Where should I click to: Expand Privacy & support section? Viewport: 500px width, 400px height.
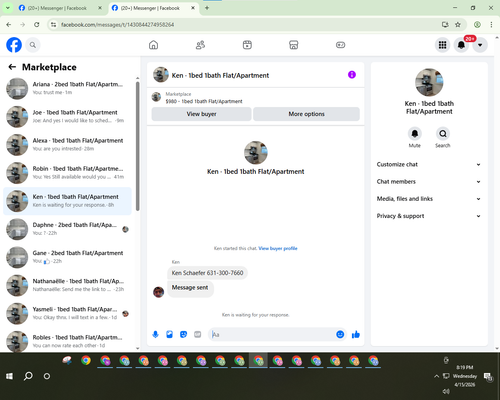pos(429,216)
